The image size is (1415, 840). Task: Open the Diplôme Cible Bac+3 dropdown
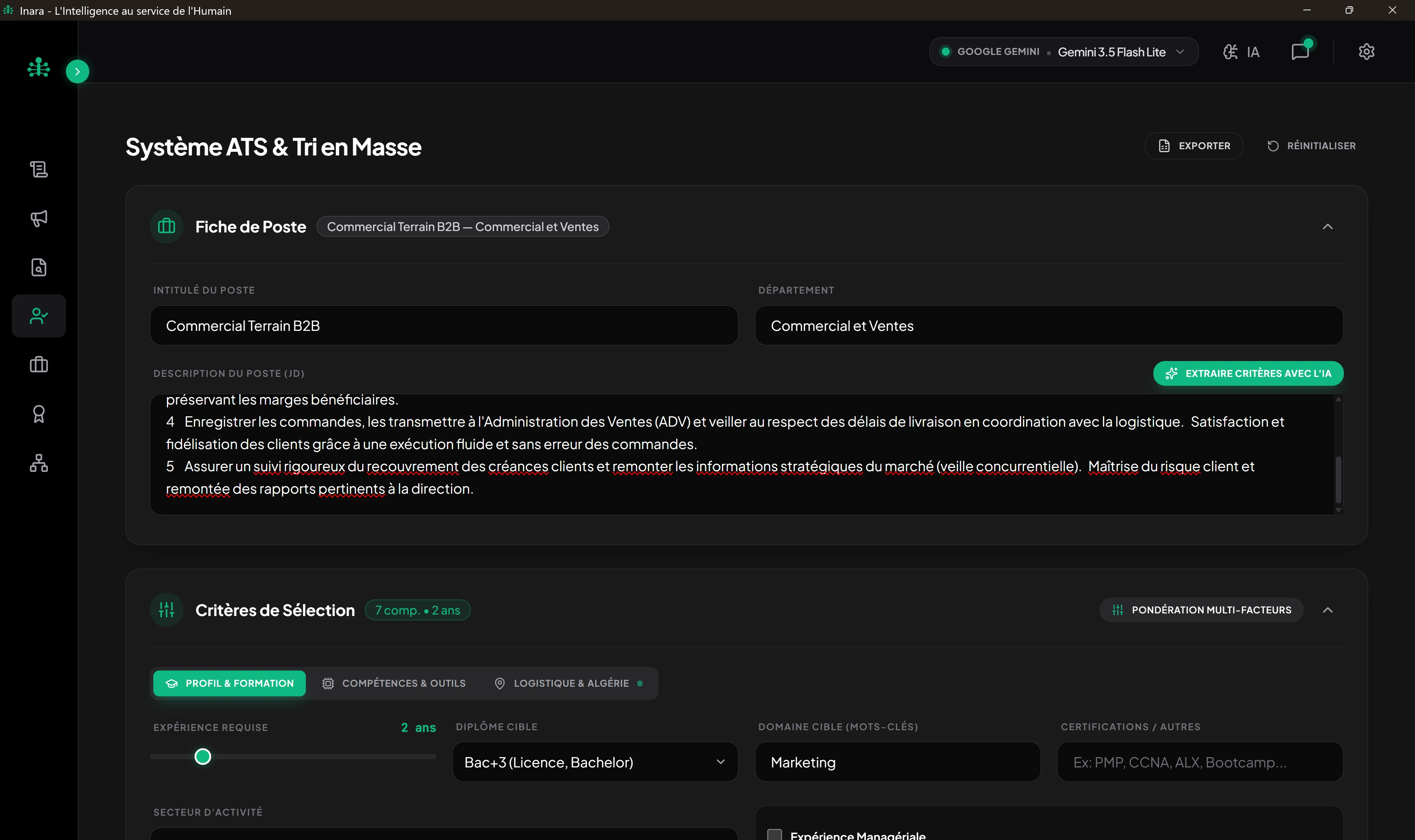point(595,762)
